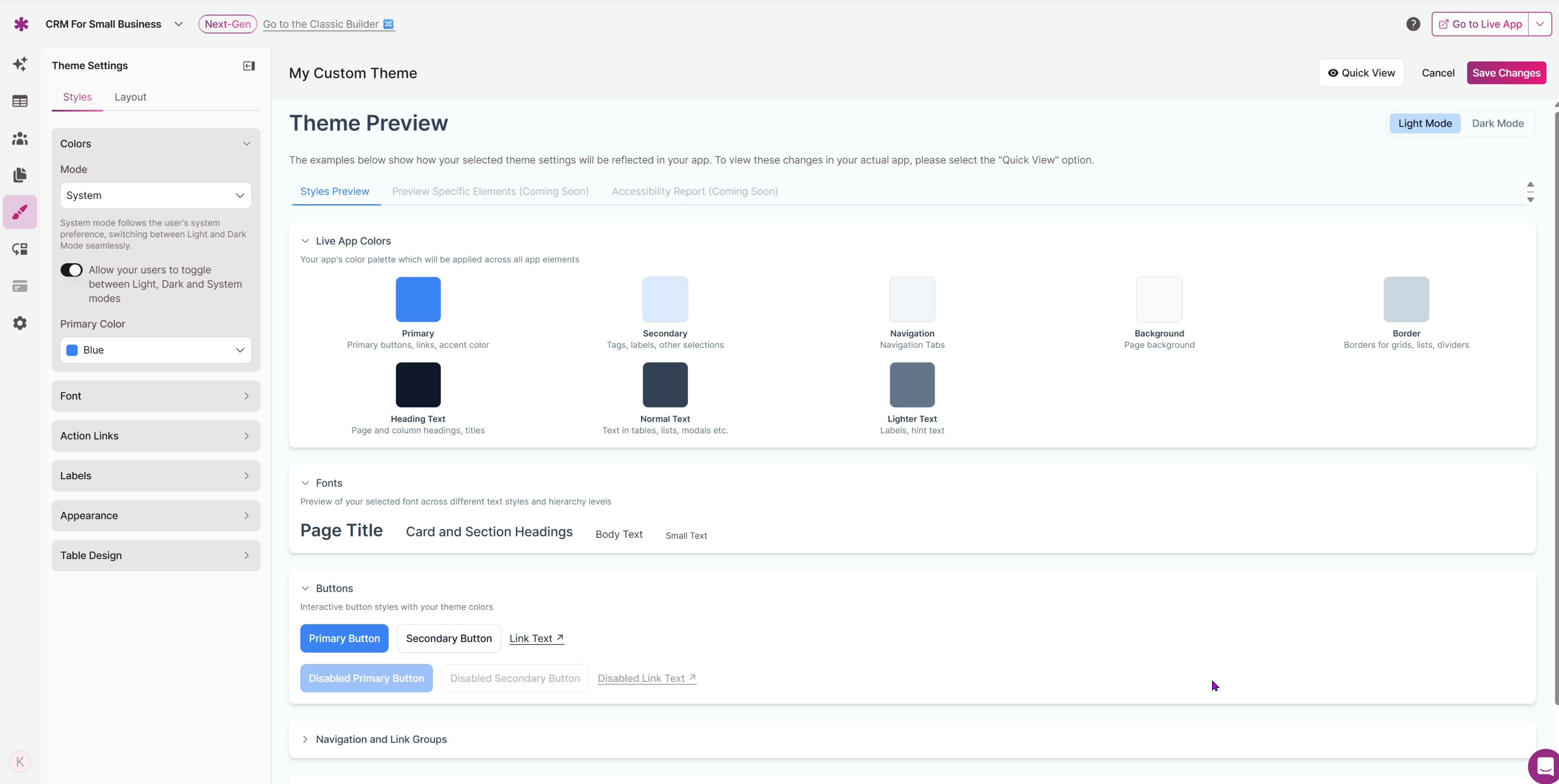Click the Lighter Text color swatch

point(912,385)
